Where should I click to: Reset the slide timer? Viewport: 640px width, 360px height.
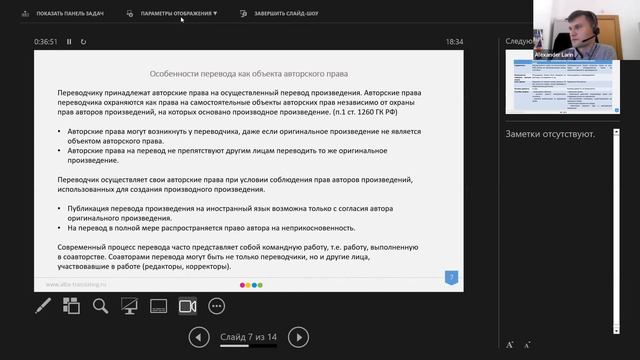[83, 42]
